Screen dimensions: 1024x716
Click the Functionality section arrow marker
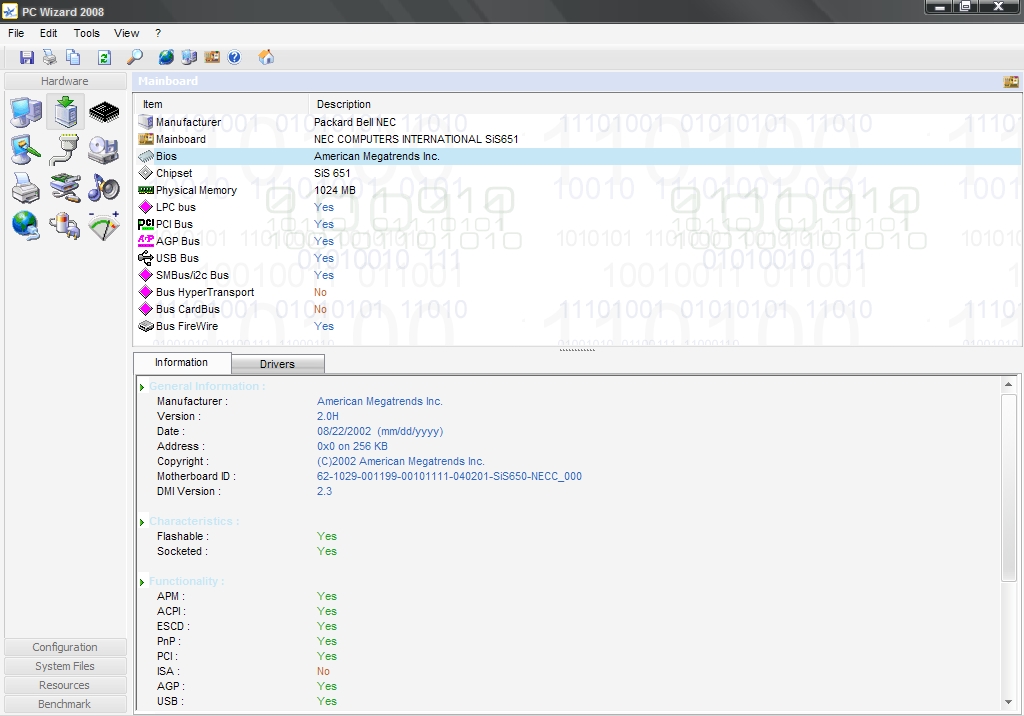(142, 582)
